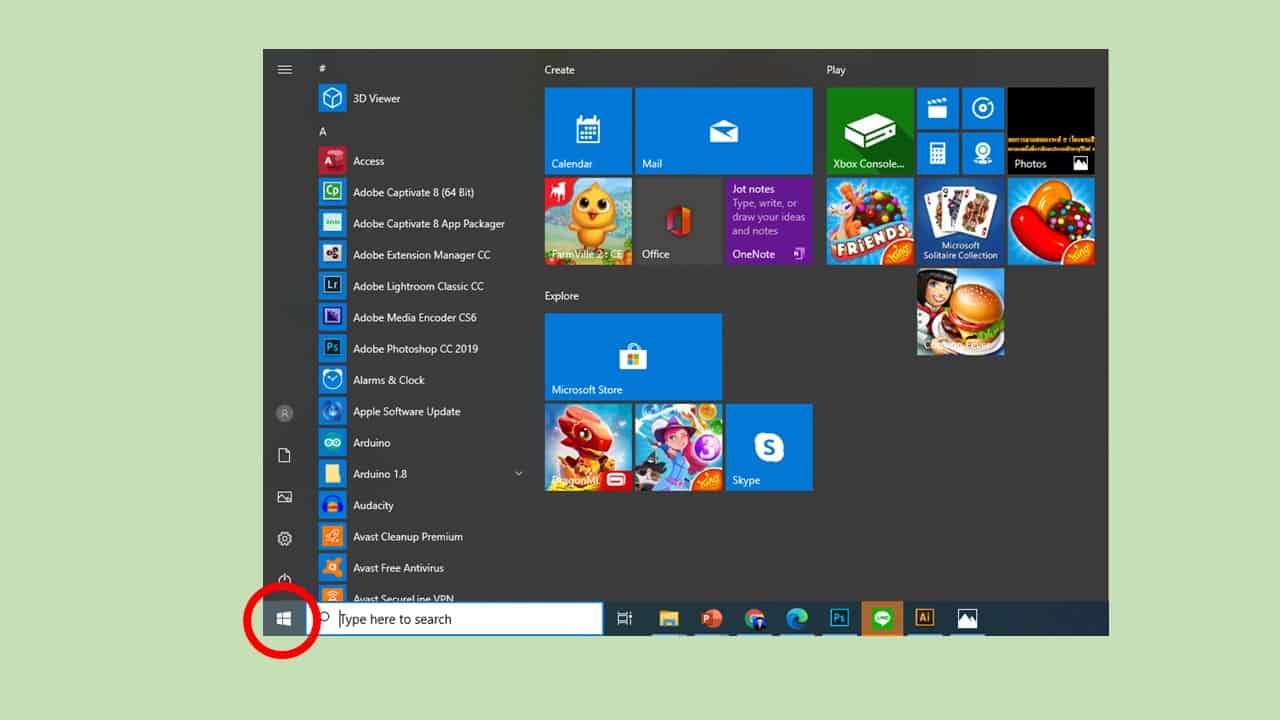
Task: Click the Type here to search box
Action: (x=455, y=619)
